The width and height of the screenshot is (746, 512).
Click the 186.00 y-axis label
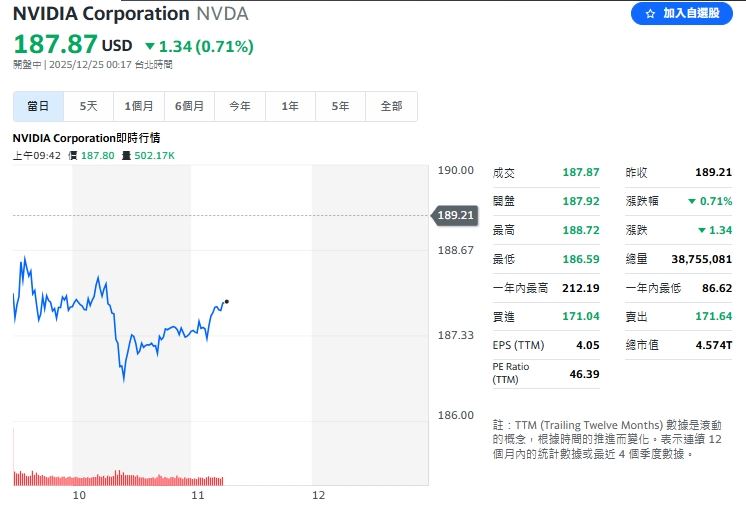(x=455, y=415)
